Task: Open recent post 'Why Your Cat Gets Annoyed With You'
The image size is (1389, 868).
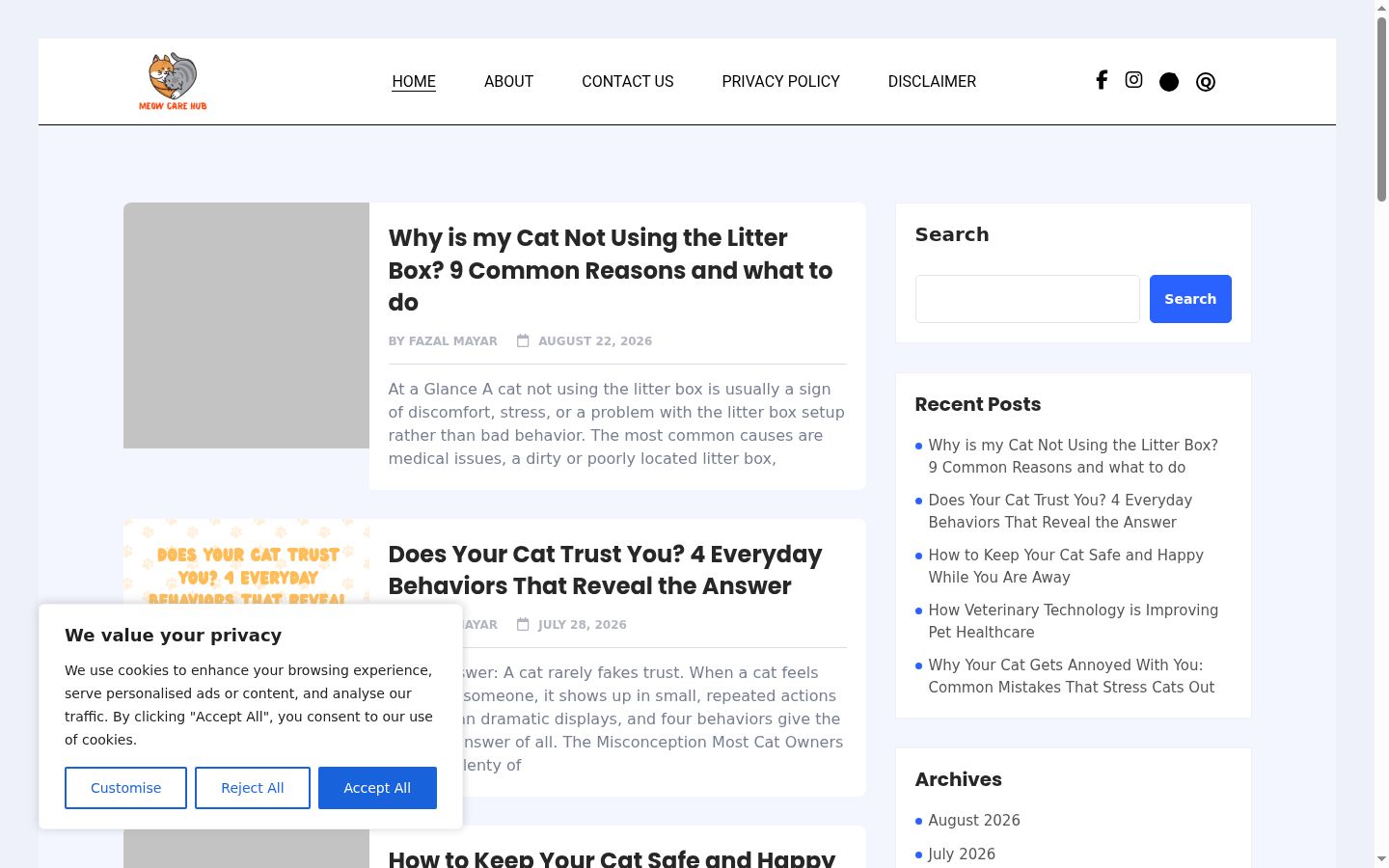Action: (x=1072, y=676)
